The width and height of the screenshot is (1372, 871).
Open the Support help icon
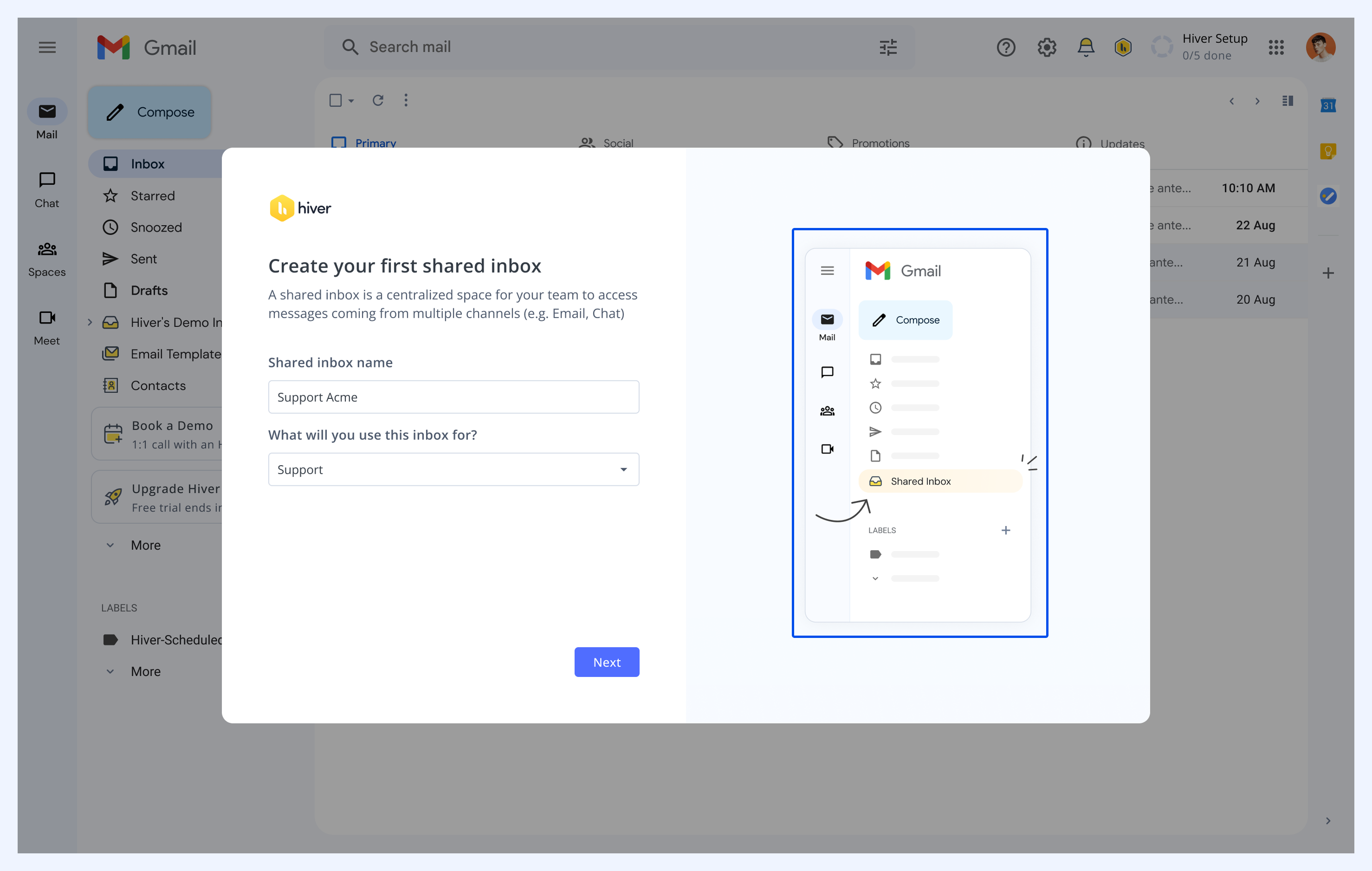pos(1006,47)
